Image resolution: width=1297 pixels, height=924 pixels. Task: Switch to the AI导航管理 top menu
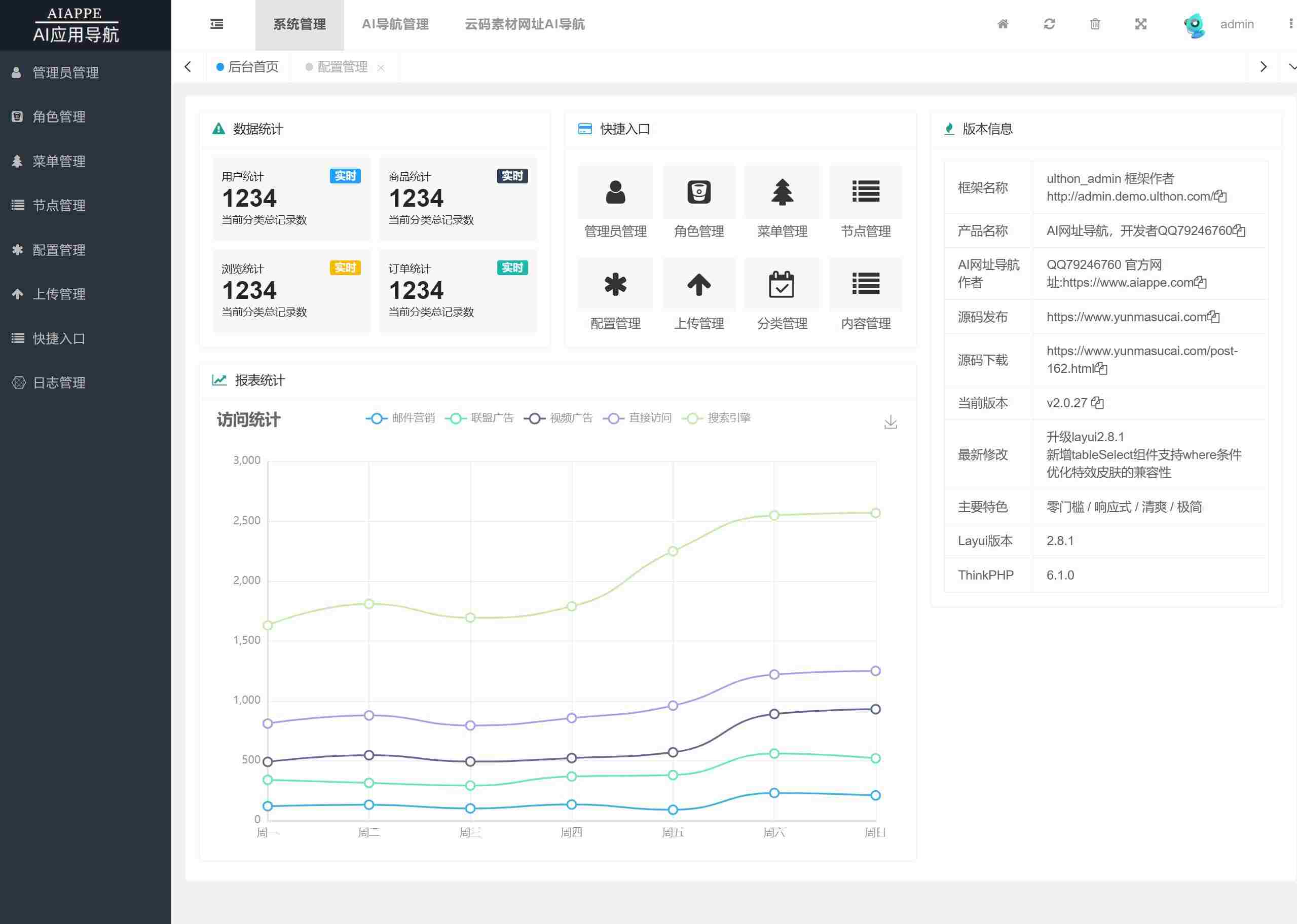(395, 24)
